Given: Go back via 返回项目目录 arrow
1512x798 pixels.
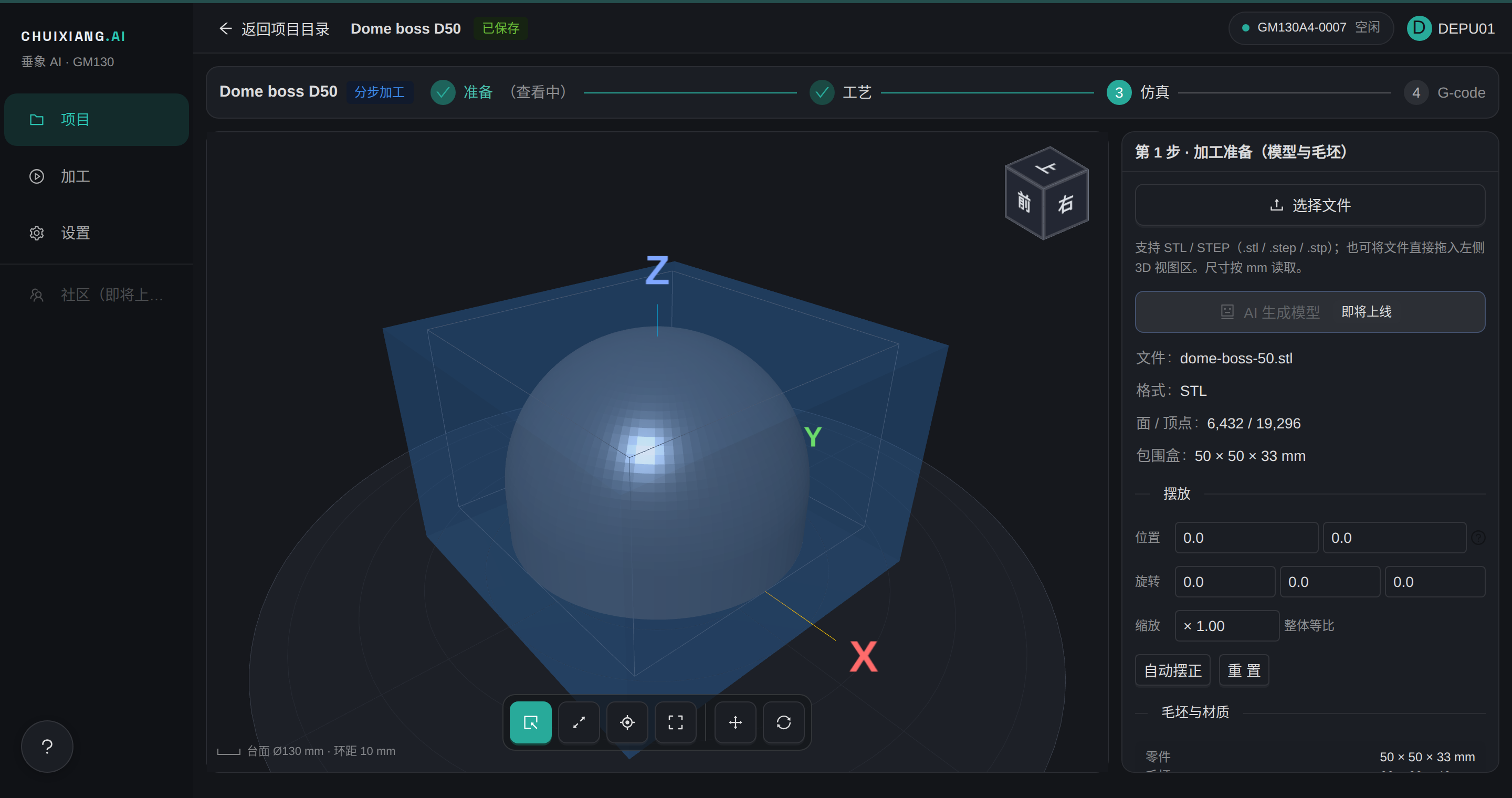Looking at the screenshot, I should pyautogui.click(x=274, y=29).
